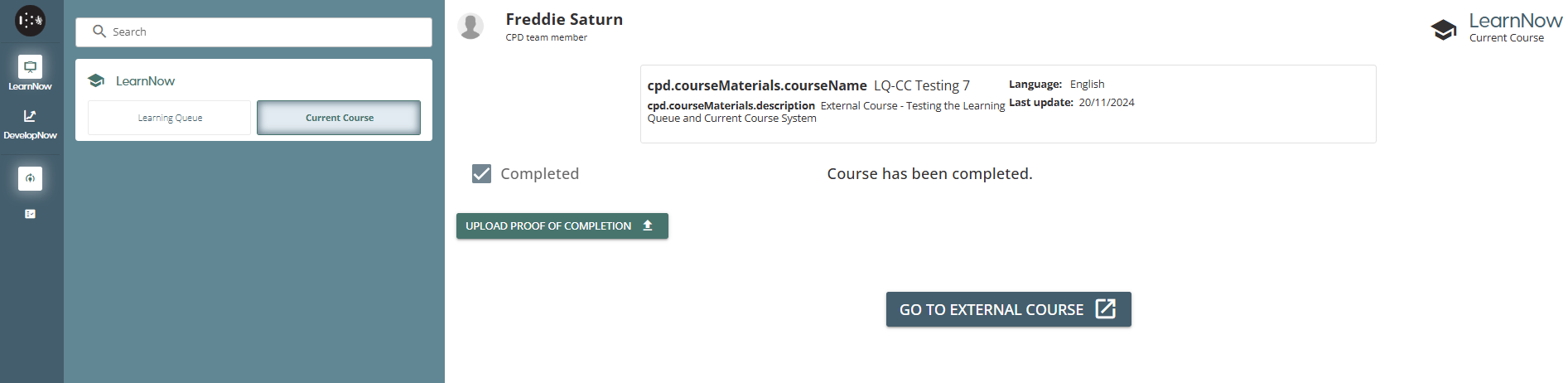
Task: Switch to the Learning Queue tab
Action: (170, 118)
